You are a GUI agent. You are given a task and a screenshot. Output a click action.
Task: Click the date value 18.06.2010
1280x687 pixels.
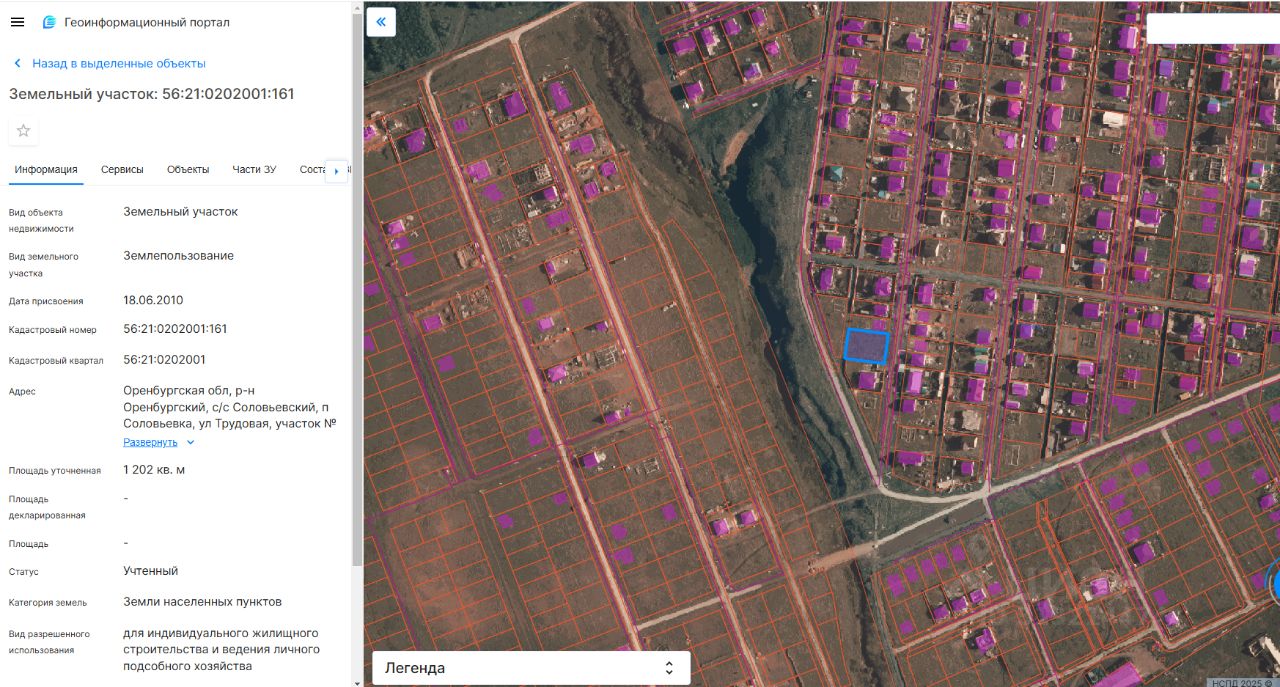tap(153, 300)
